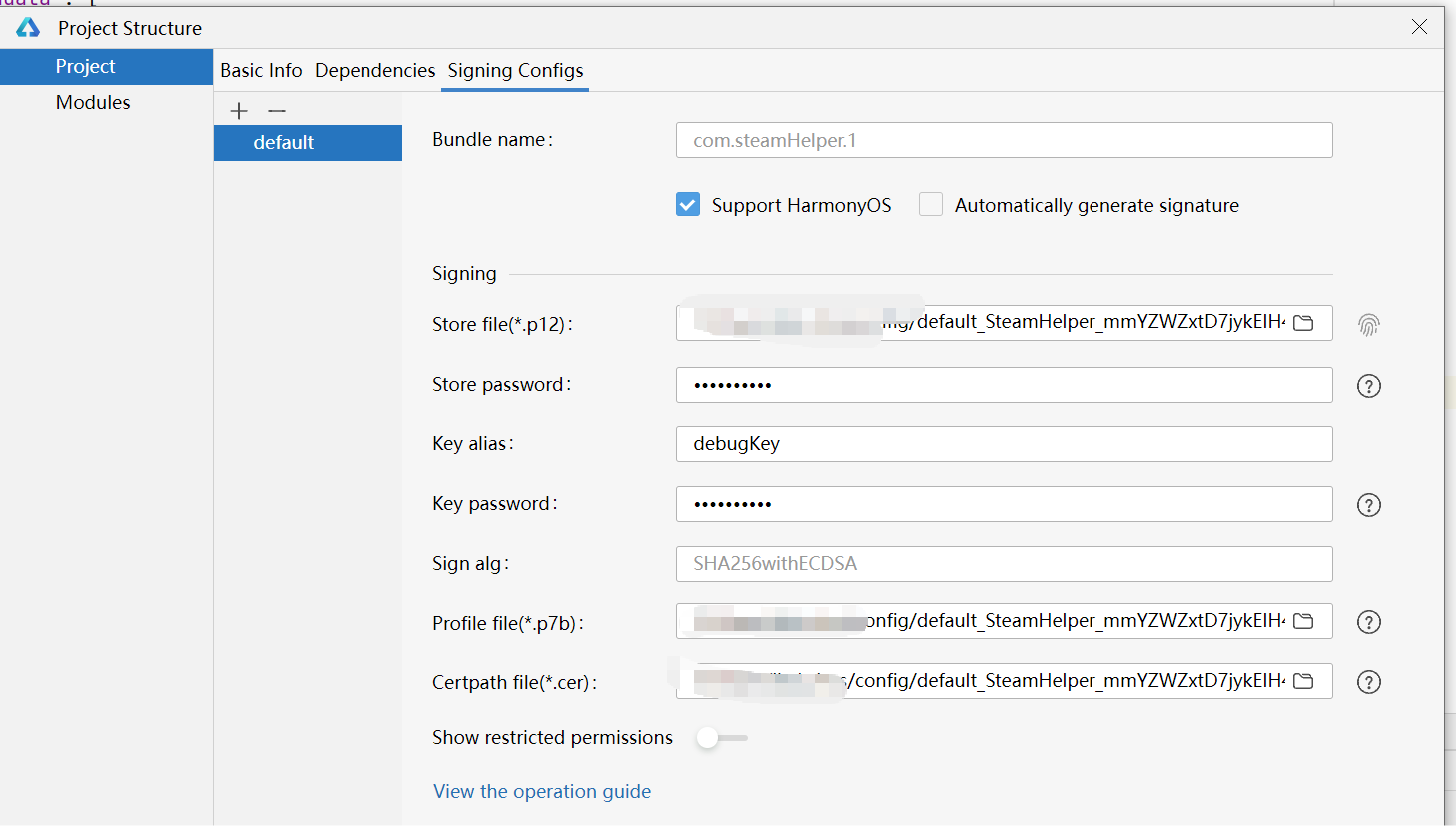The image size is (1456, 826).
Task: Open help for Store password
Action: click(x=1369, y=386)
